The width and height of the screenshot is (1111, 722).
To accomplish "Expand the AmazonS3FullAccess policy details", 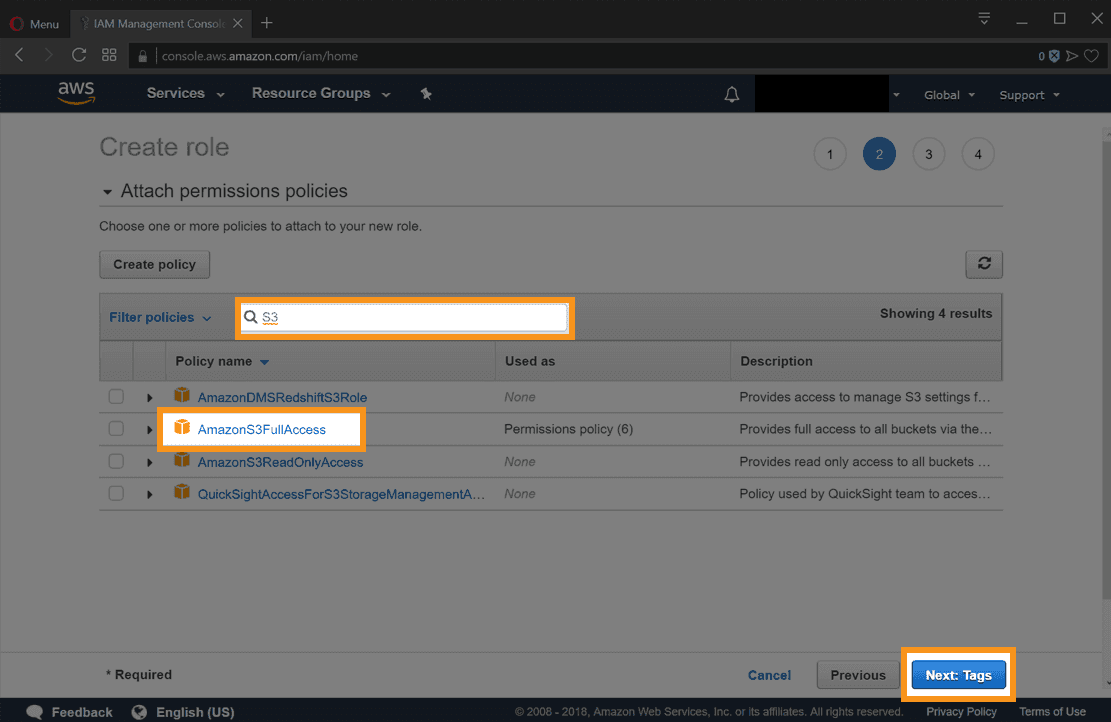I will (x=150, y=430).
